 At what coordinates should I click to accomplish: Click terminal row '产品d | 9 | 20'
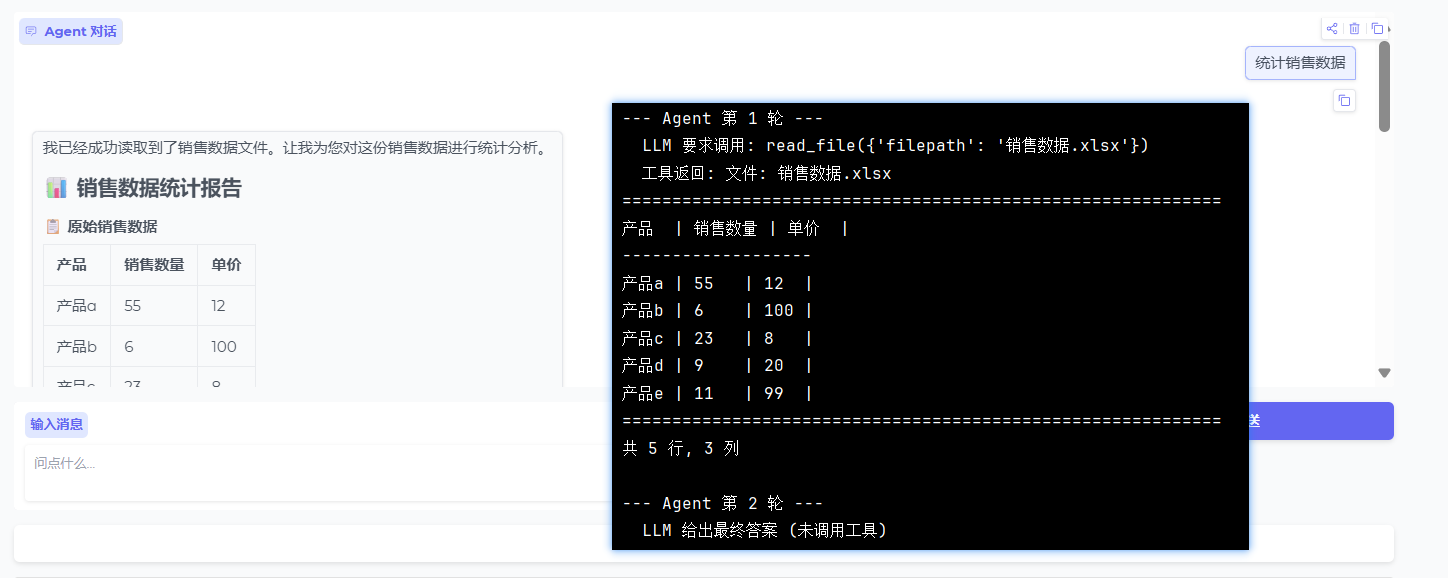point(717,366)
